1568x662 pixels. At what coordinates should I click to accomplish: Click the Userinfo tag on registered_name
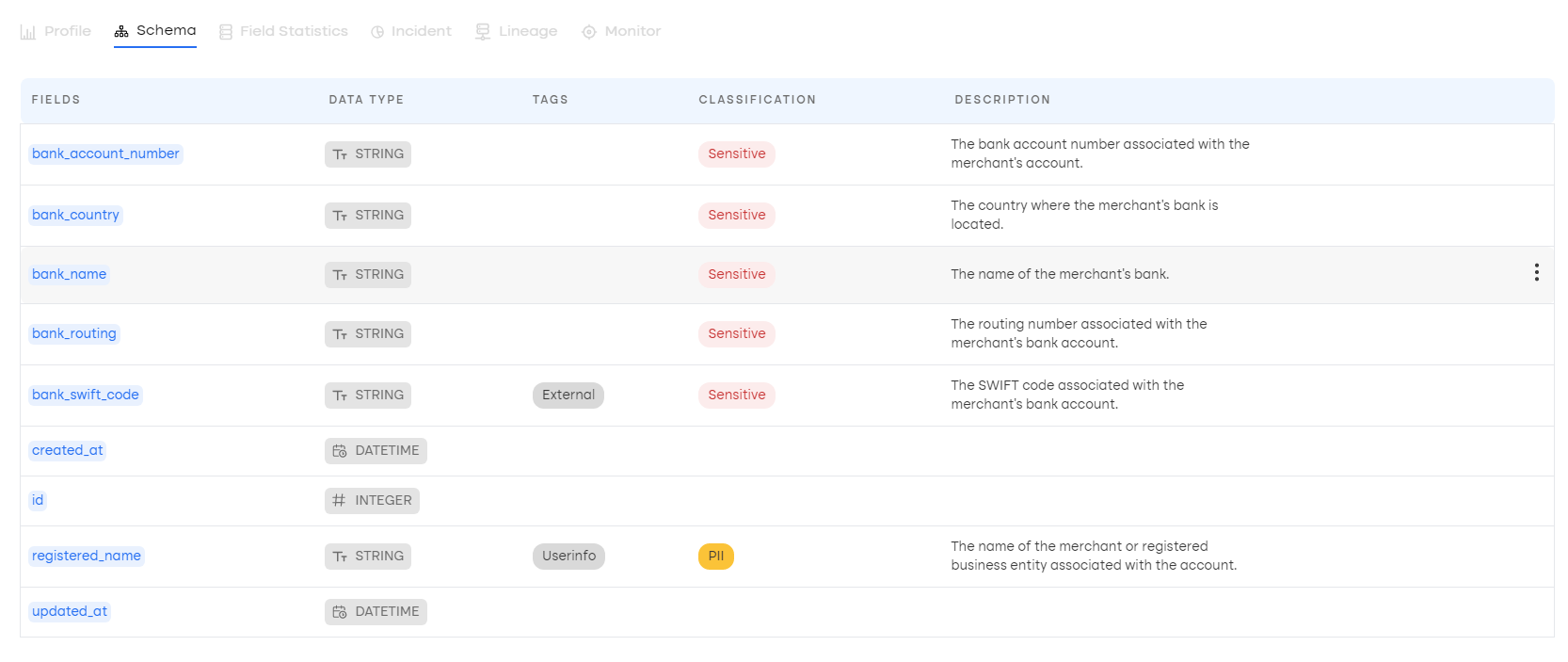coord(568,556)
